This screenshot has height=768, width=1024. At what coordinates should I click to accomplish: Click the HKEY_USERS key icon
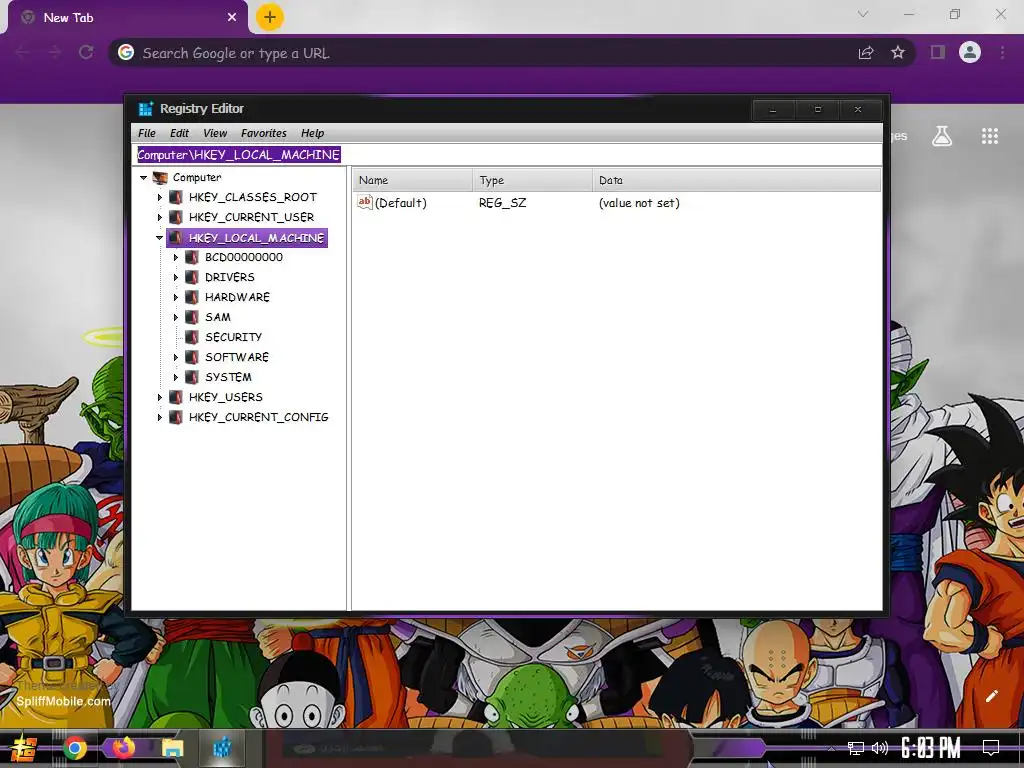click(x=176, y=397)
